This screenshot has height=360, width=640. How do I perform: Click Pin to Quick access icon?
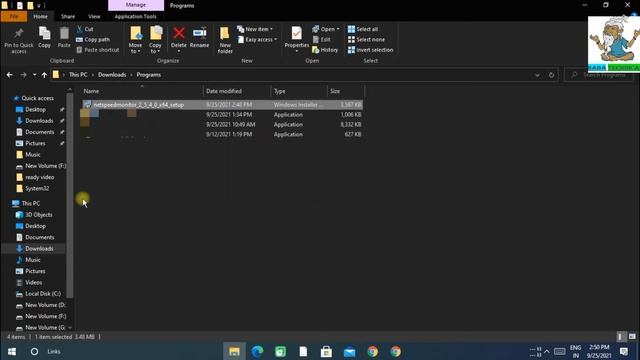click(x=19, y=40)
